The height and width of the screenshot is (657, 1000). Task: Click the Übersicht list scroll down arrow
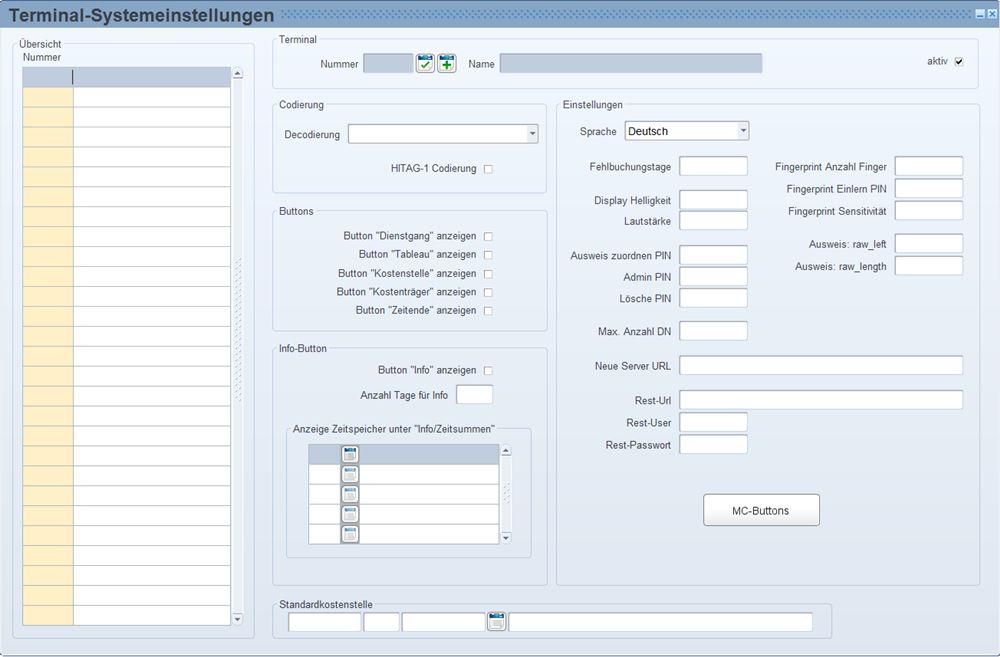tap(237, 619)
